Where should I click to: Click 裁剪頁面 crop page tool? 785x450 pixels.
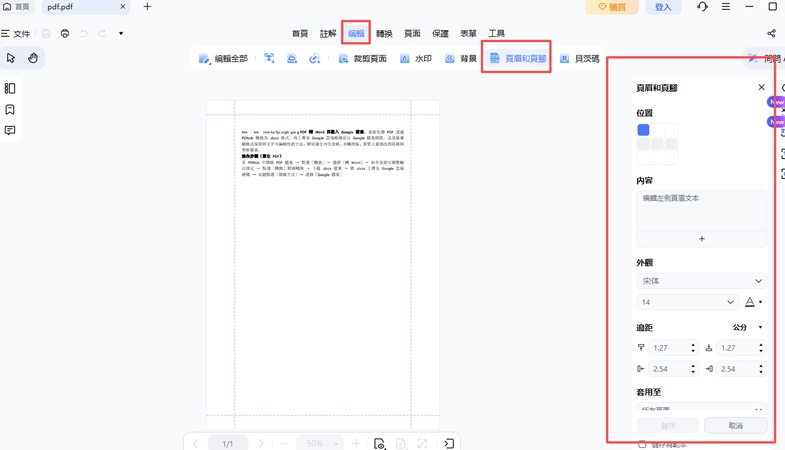362,59
